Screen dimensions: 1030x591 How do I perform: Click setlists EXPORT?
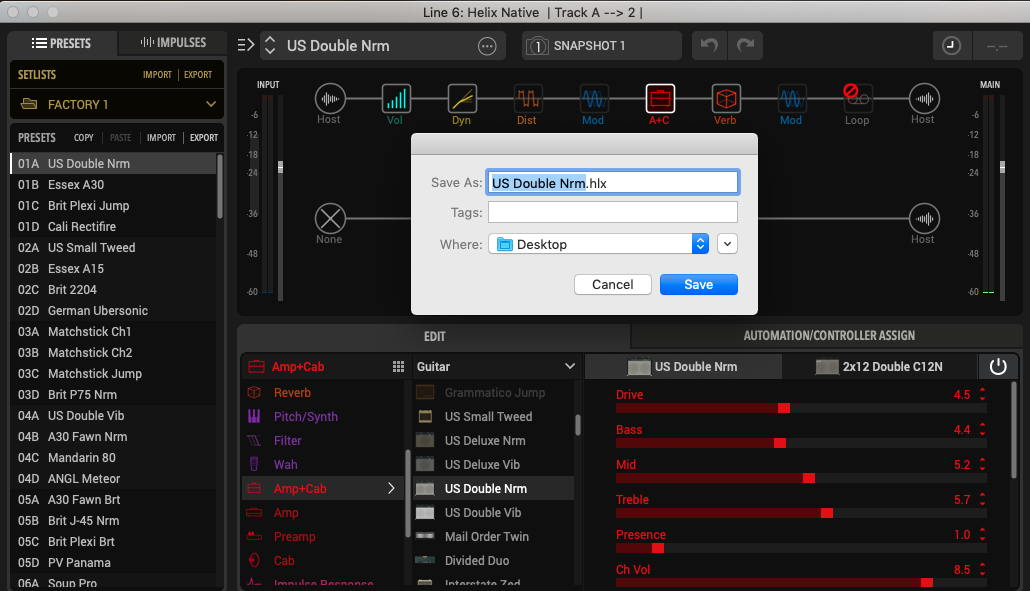click(x=198, y=75)
